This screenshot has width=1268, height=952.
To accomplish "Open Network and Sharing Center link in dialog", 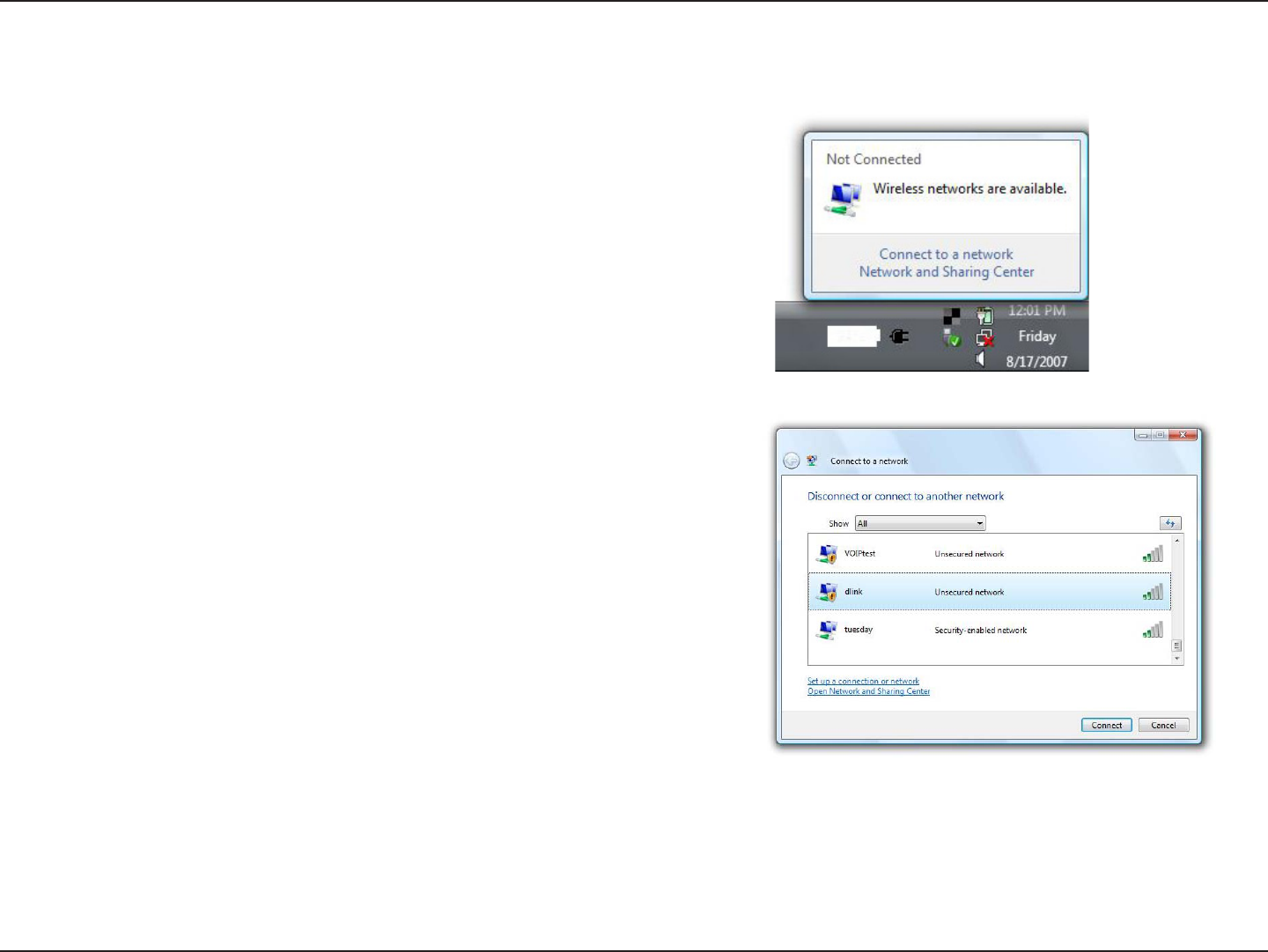I will click(868, 691).
